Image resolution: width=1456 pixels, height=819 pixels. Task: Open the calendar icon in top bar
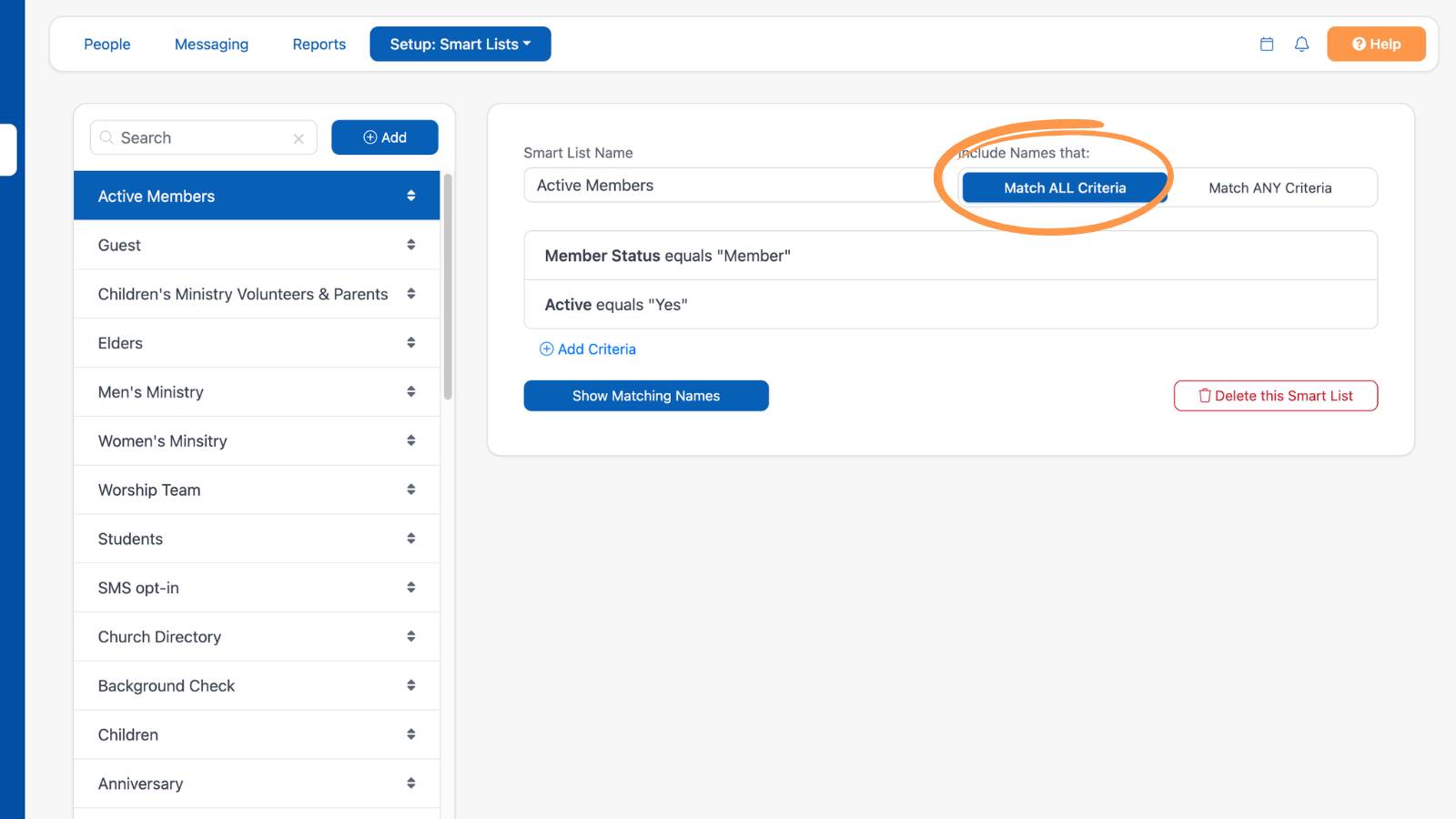tap(1266, 44)
